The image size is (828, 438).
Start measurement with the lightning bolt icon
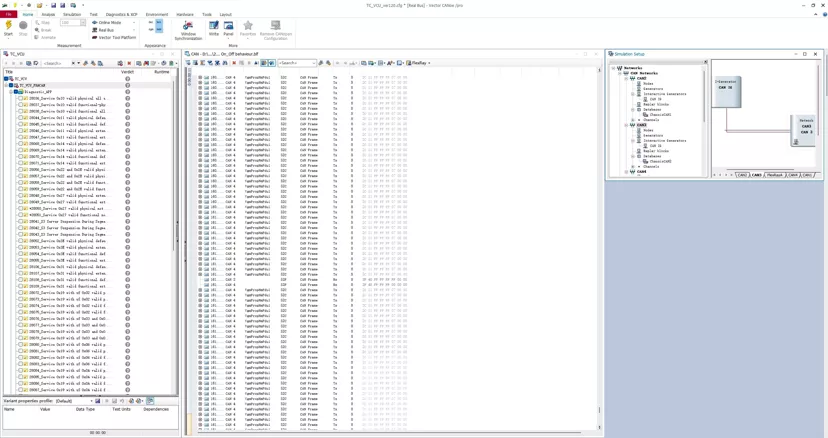click(x=8, y=28)
